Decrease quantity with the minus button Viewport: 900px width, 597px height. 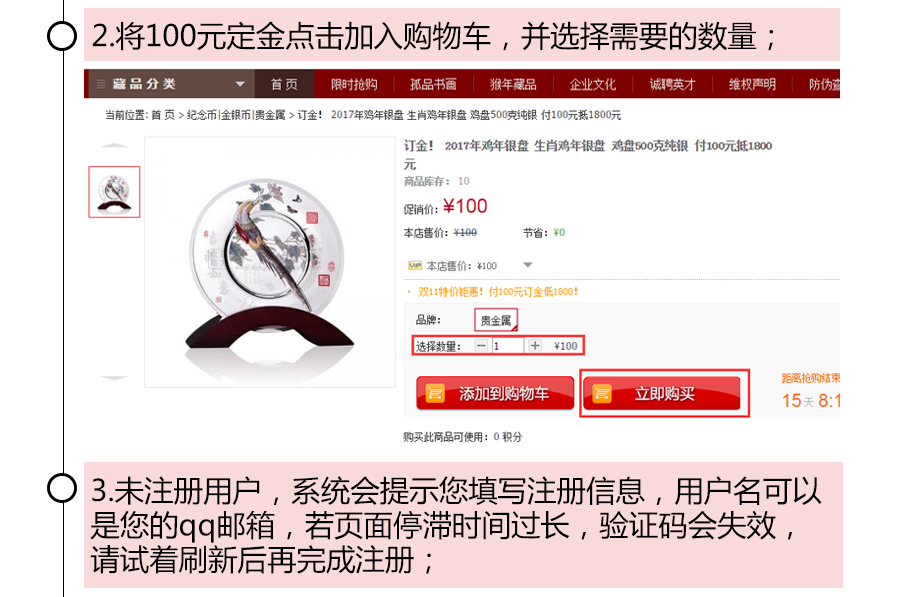point(482,346)
